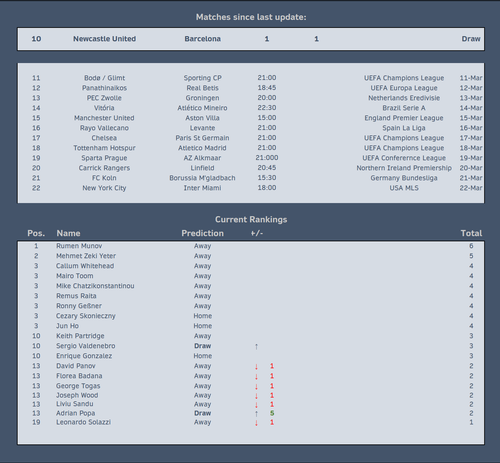
Task: Click the Total column header
Action: point(471,233)
